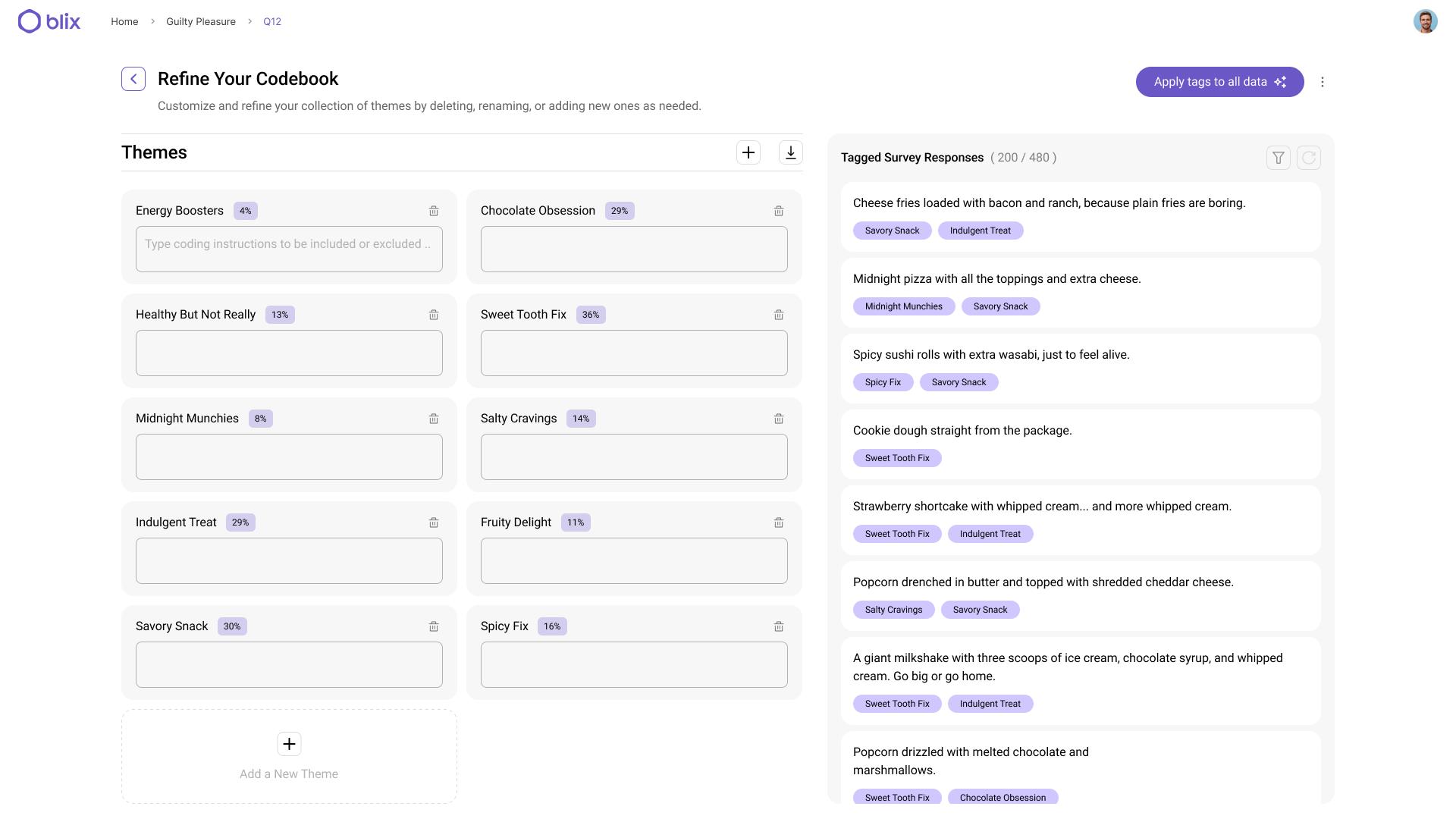Click the Sweet Tooth Fix instructions box
1456x819 pixels.
(x=634, y=353)
